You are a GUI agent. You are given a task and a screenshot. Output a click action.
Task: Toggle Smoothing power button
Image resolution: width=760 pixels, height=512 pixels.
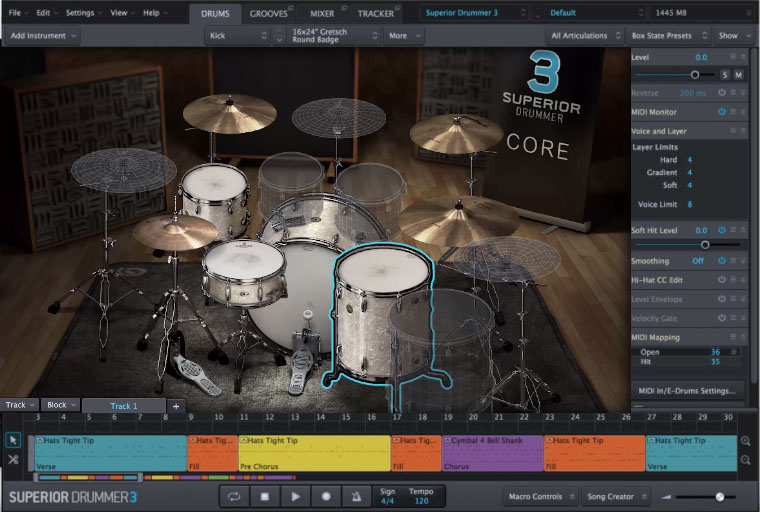click(722, 260)
